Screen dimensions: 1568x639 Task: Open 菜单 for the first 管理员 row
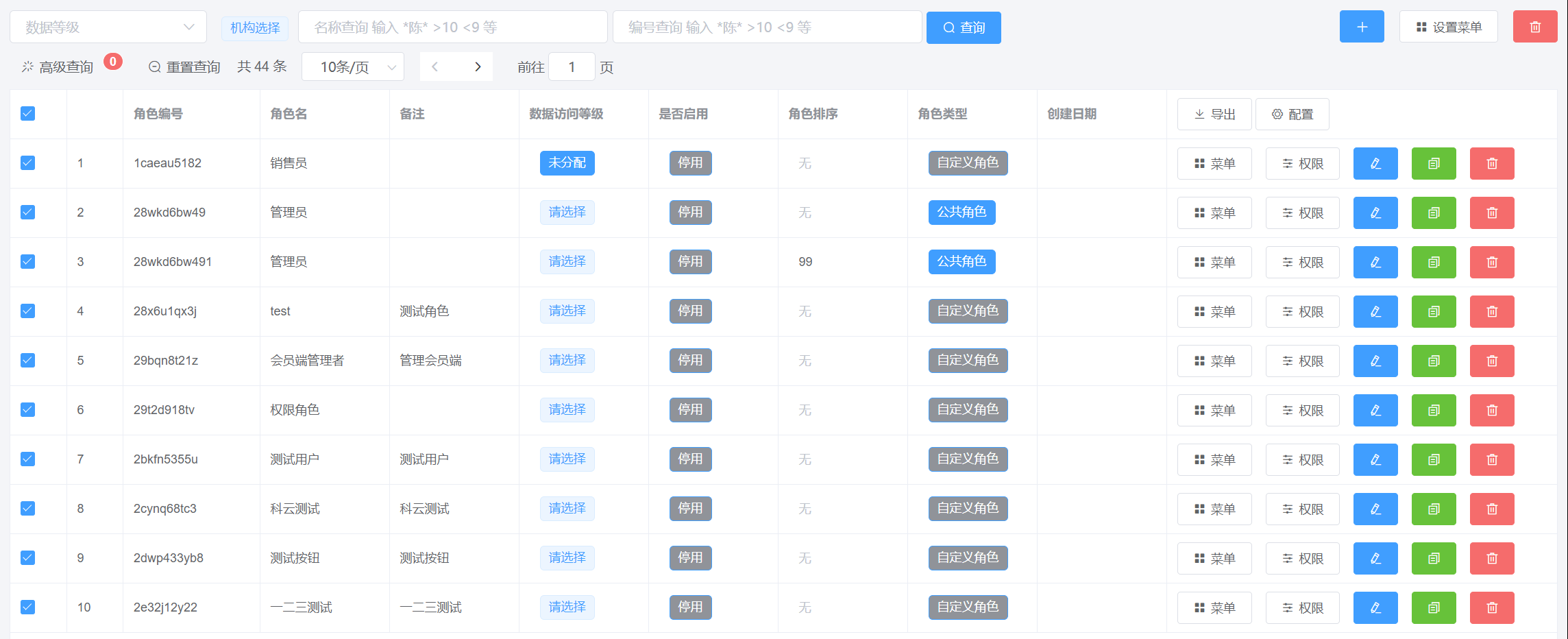pos(1214,213)
